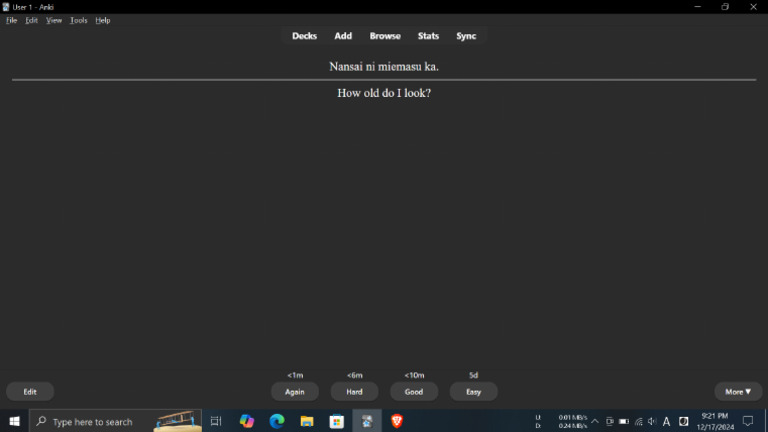Click the Anki icon in the title bar
Screen dimensions: 768x432
pos(6,7)
